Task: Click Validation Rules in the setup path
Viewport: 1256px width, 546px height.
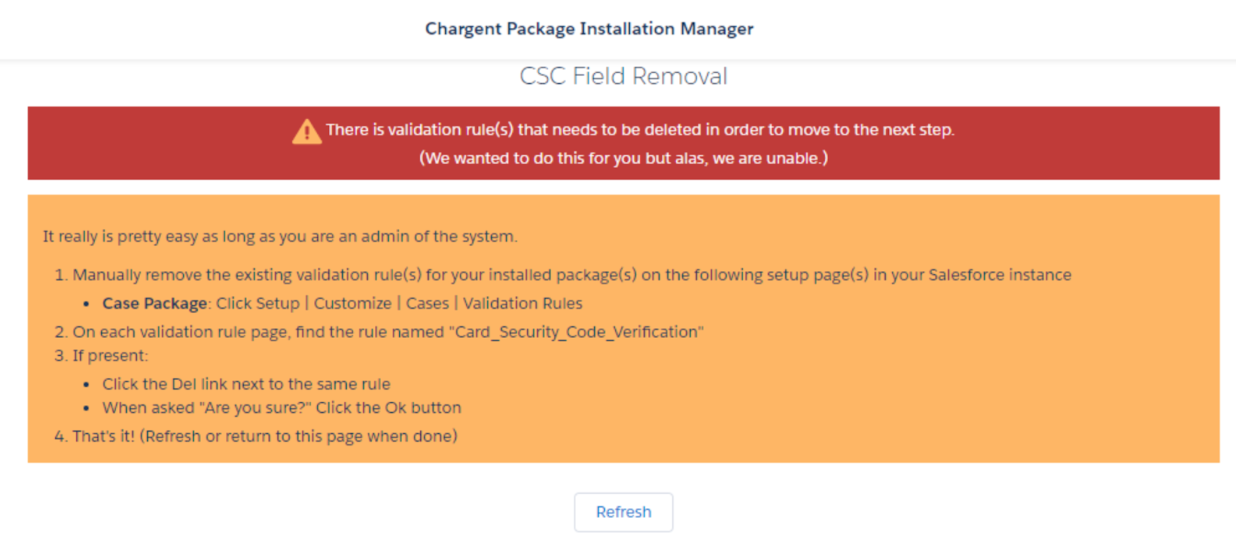Action: point(522,303)
